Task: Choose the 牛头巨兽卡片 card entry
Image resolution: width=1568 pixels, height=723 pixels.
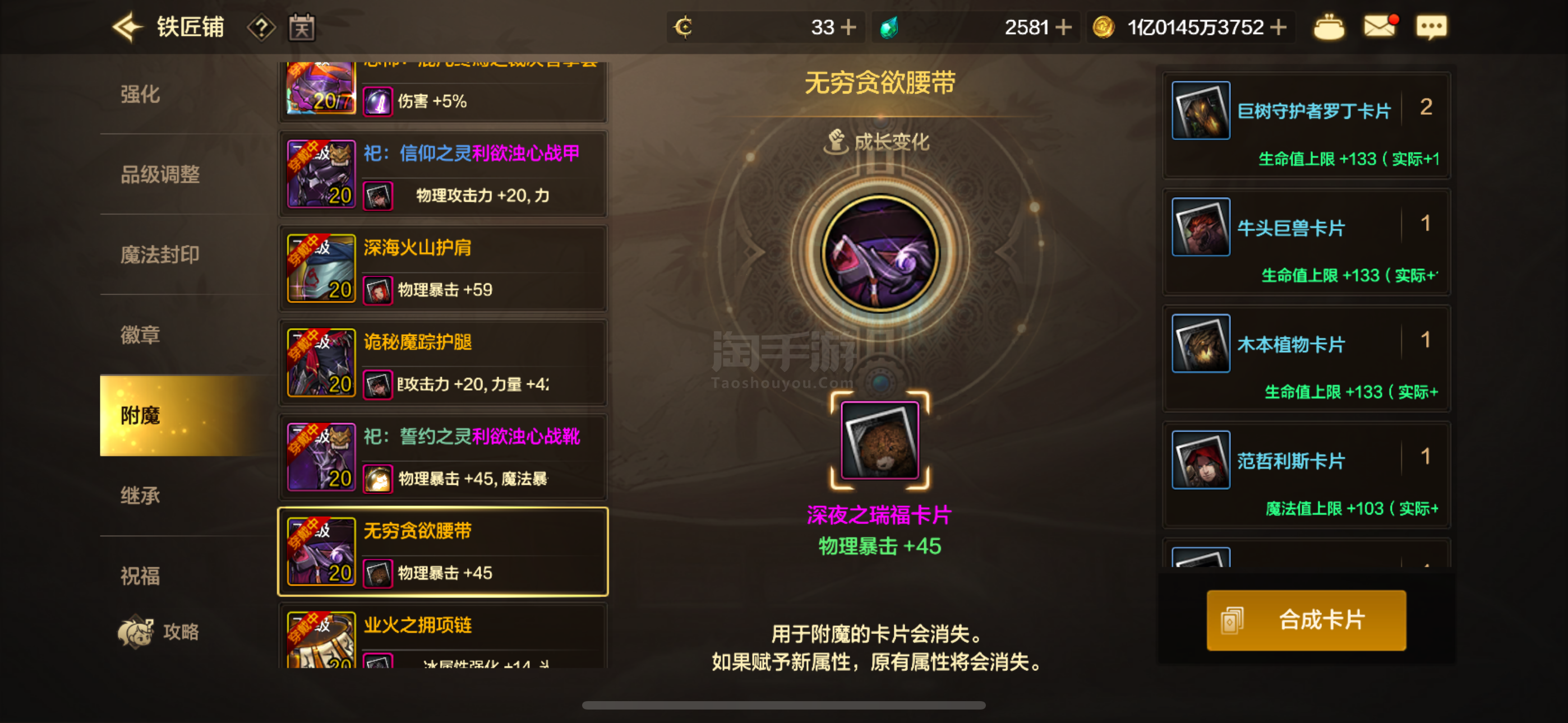Action: click(x=1307, y=242)
